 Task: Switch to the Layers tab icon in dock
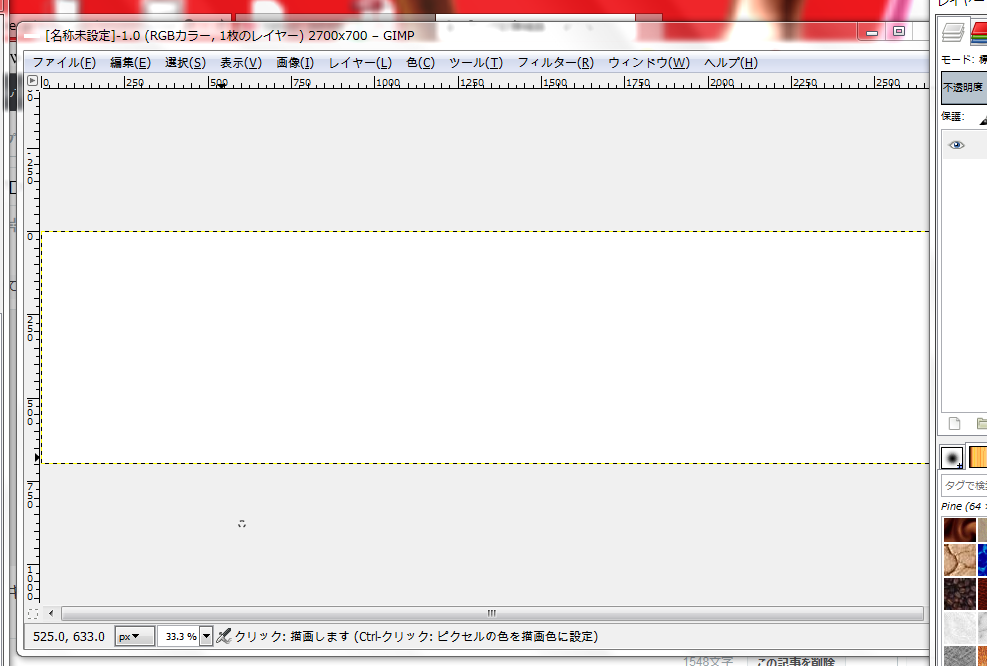tap(953, 31)
